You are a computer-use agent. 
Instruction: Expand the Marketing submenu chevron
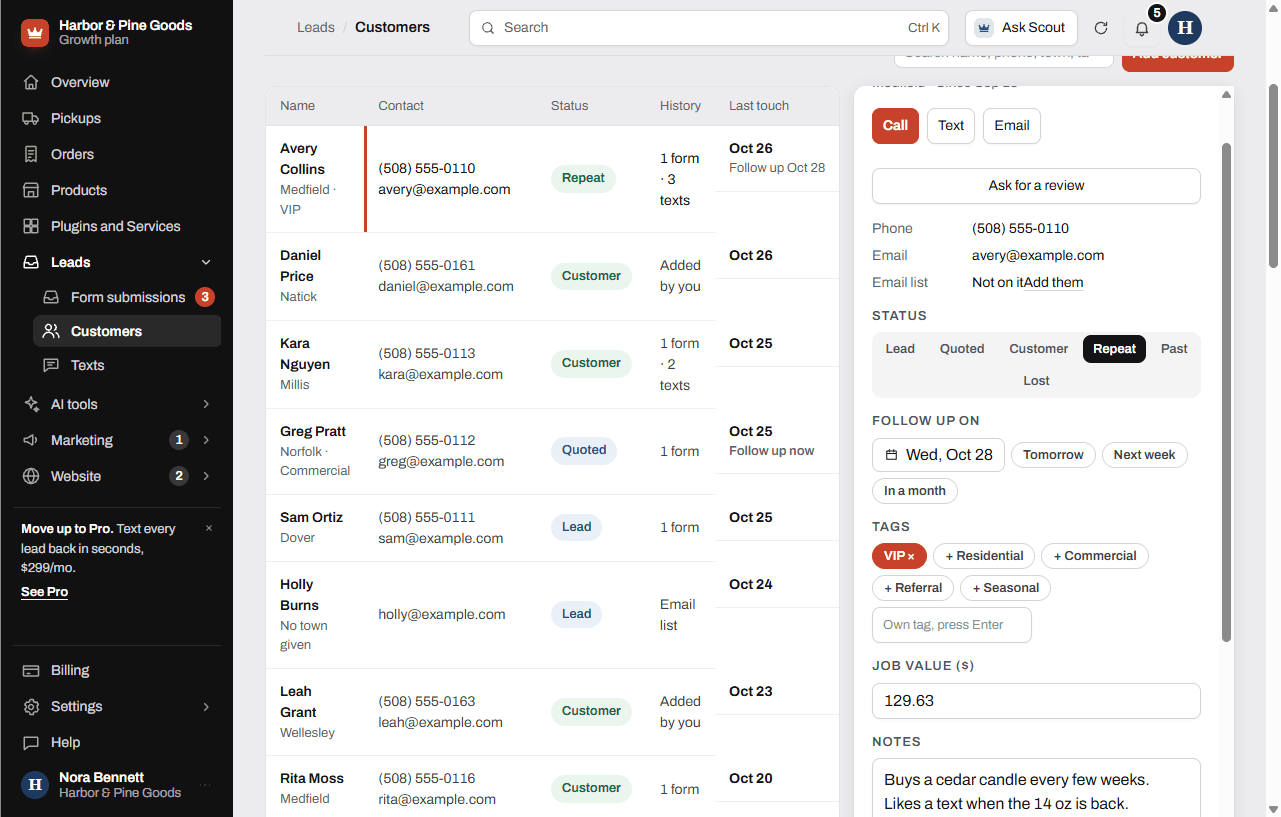coord(206,440)
